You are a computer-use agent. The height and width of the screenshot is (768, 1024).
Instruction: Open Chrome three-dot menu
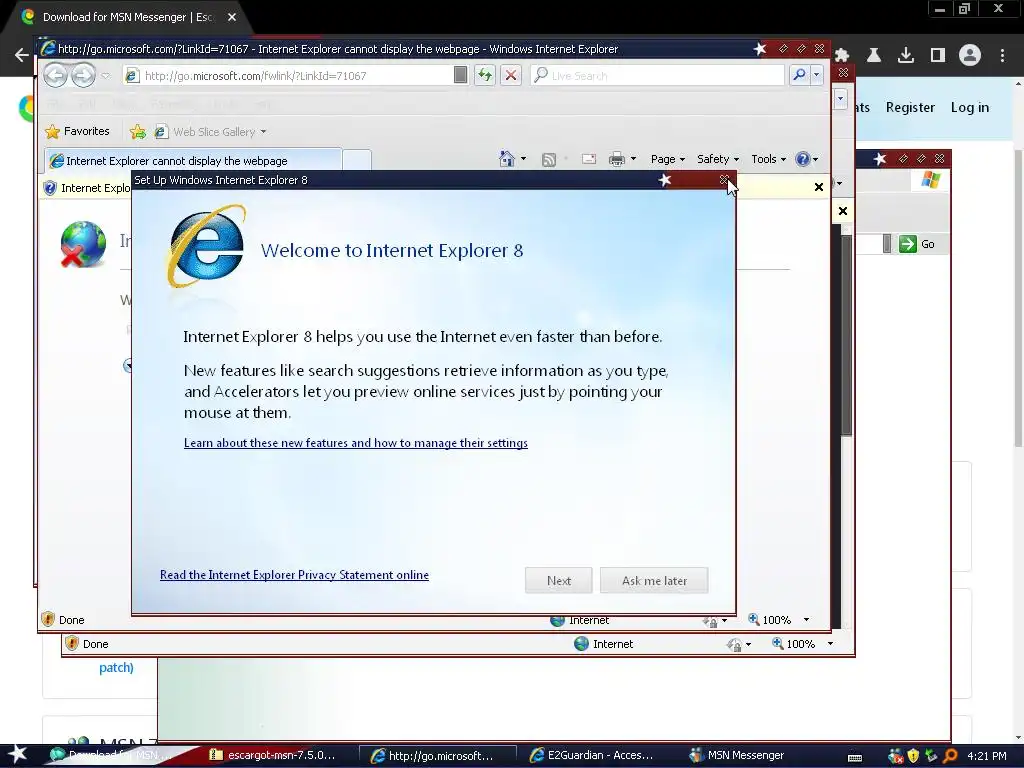pos(1002,56)
